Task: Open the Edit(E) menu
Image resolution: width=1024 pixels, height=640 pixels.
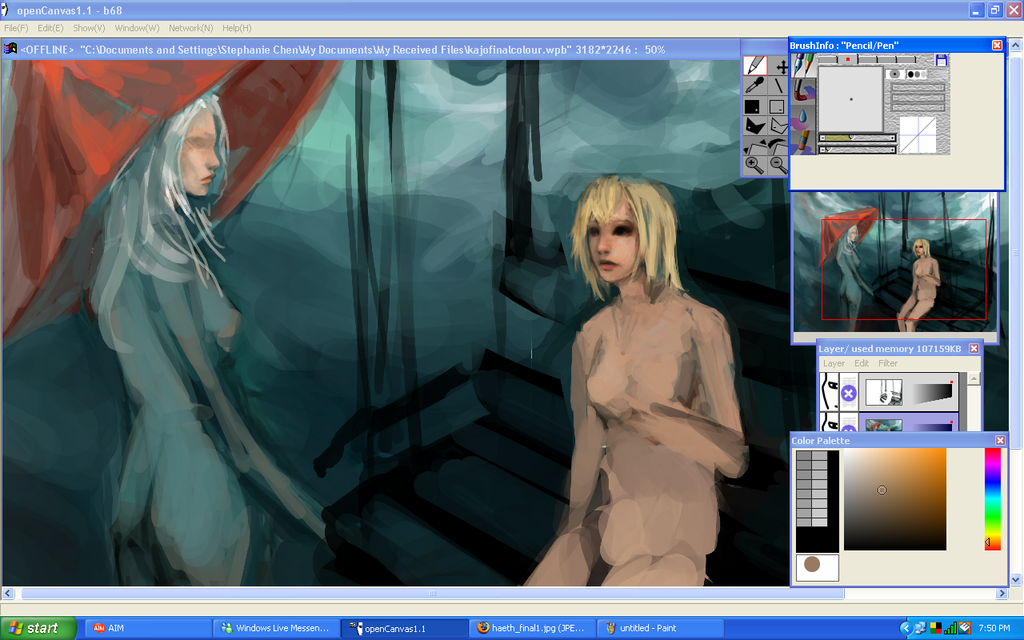Action: point(50,28)
